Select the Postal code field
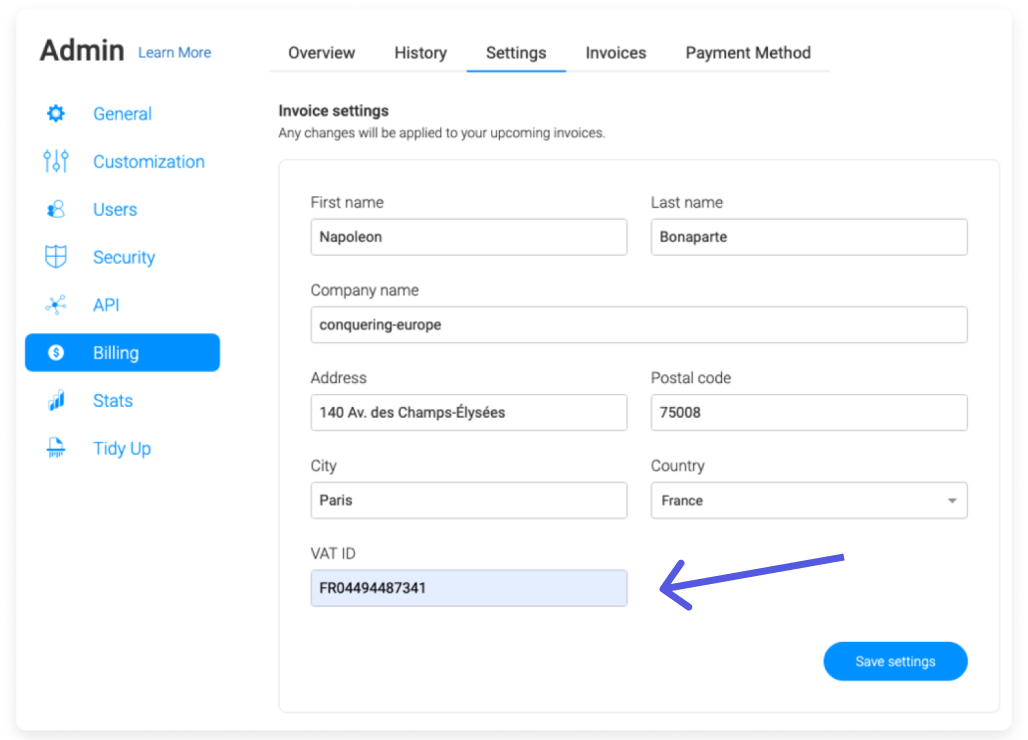1028x740 pixels. (x=809, y=412)
